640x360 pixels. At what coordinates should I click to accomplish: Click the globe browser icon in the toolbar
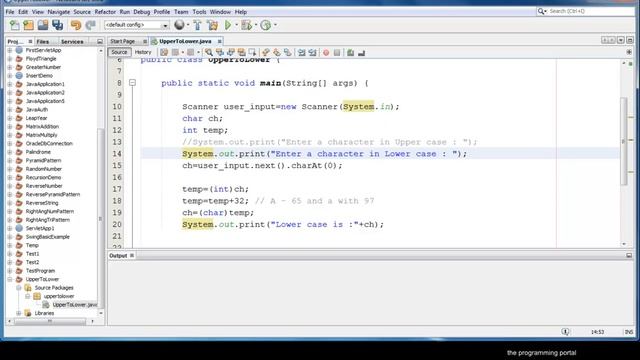[179, 25]
